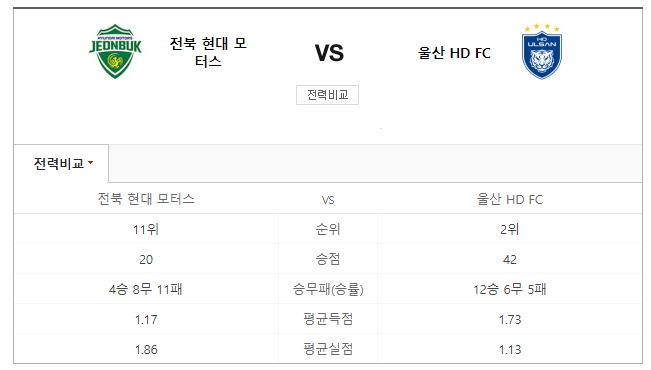Click the Jeonbuk Hyundai Motors team crest
Image resolution: width=651 pixels, height=370 pixels.
point(115,51)
